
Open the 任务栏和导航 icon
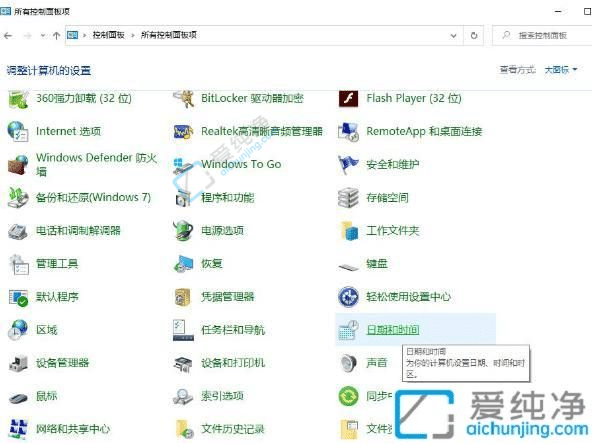coord(183,330)
